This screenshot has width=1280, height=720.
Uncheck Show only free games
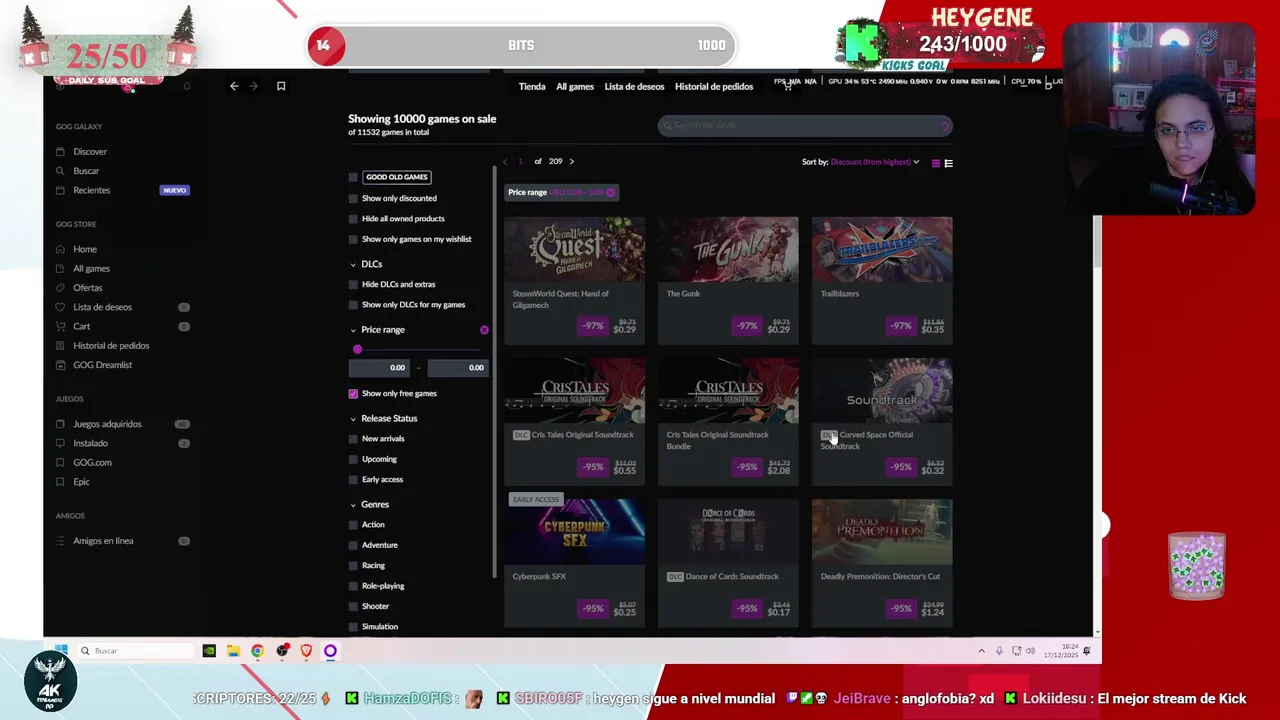click(x=353, y=394)
